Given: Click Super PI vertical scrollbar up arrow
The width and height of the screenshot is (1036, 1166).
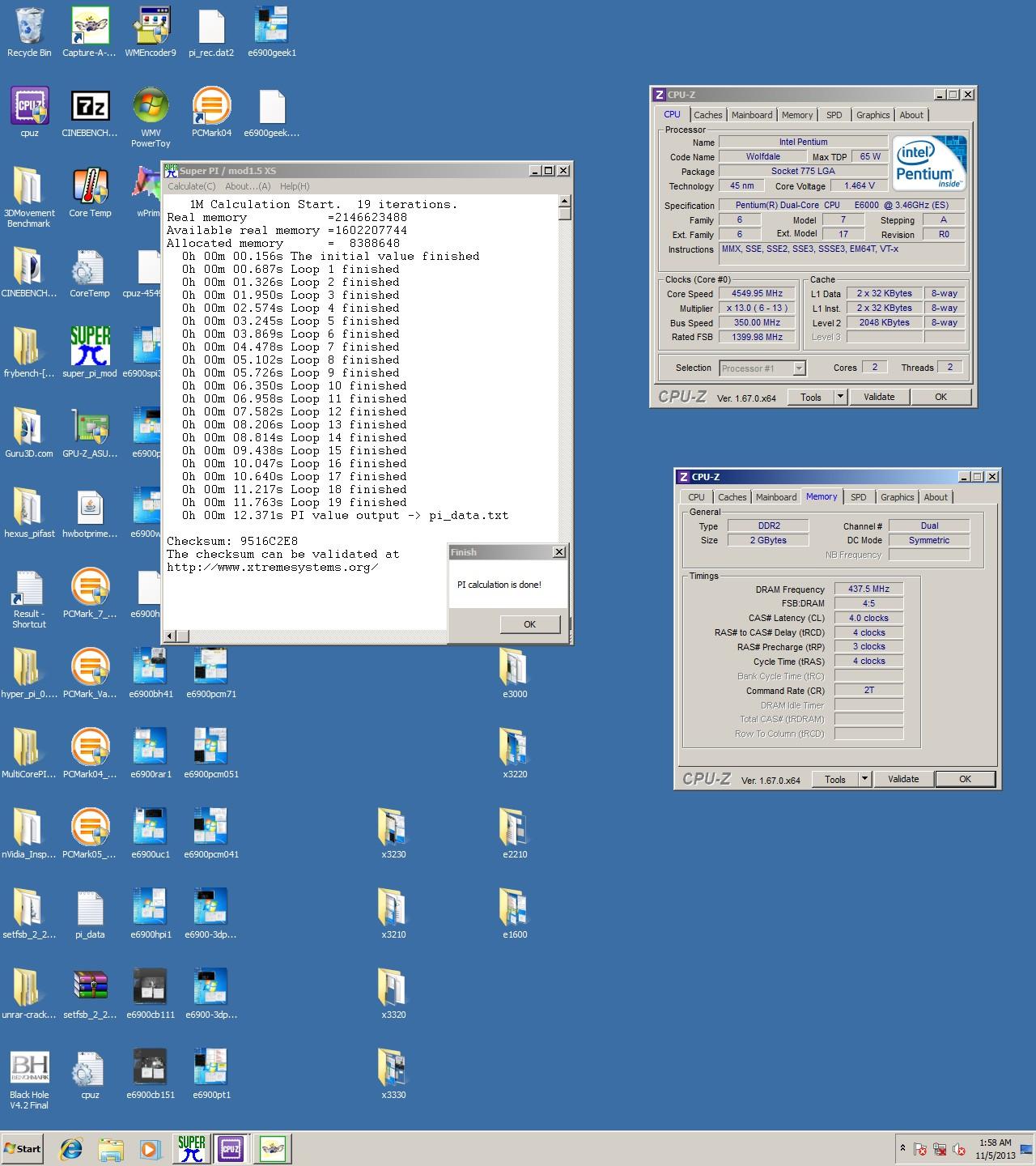Looking at the screenshot, I should click(565, 201).
